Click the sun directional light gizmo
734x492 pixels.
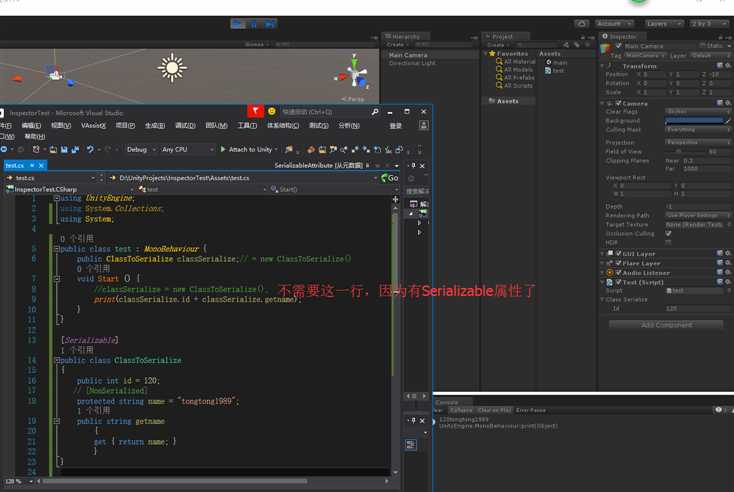coord(172,68)
